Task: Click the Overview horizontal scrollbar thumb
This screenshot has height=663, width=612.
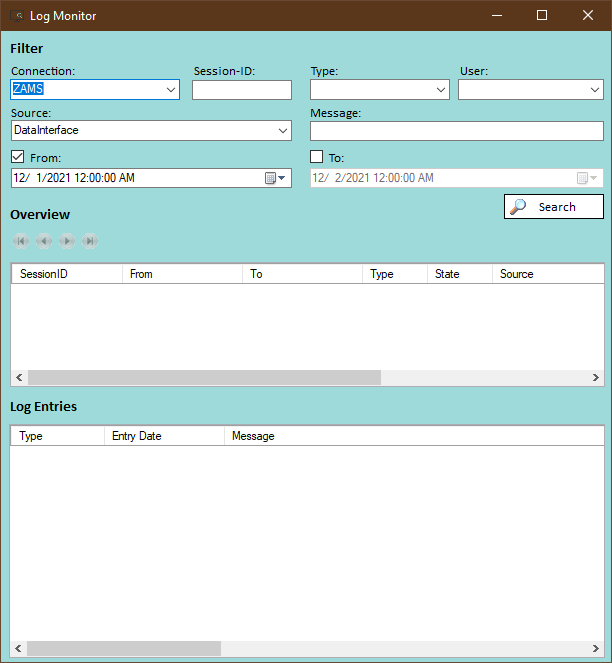Action: 204,378
